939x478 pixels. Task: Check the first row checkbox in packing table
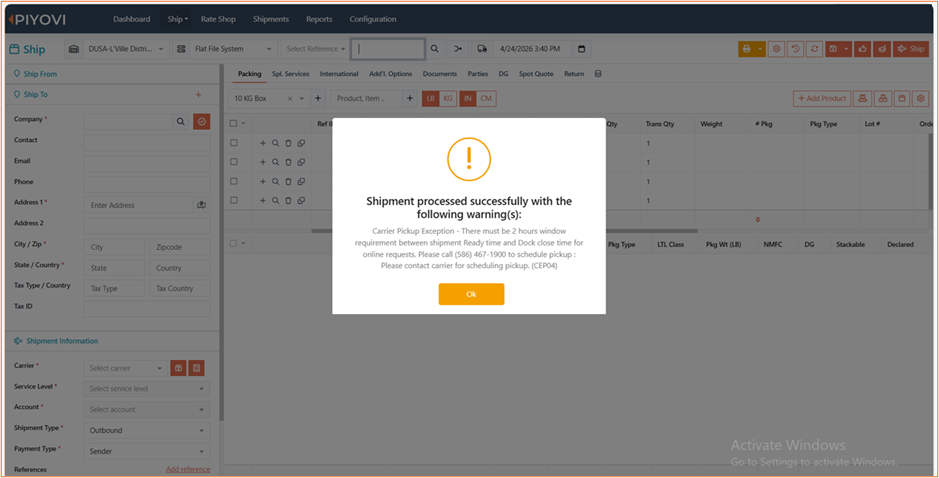point(234,143)
